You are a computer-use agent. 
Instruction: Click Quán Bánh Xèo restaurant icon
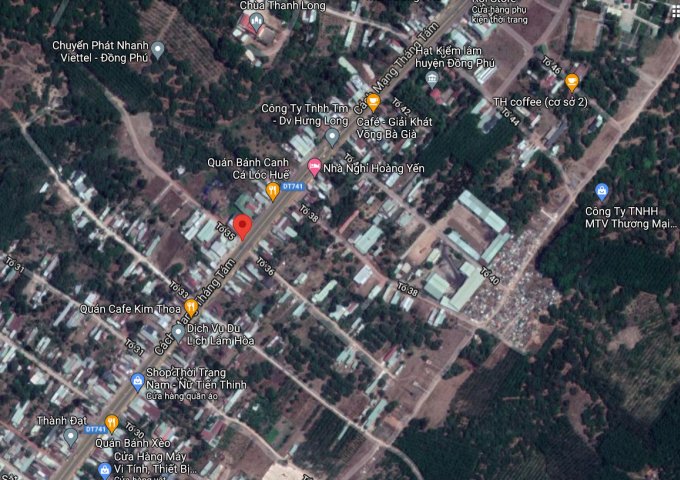(111, 422)
